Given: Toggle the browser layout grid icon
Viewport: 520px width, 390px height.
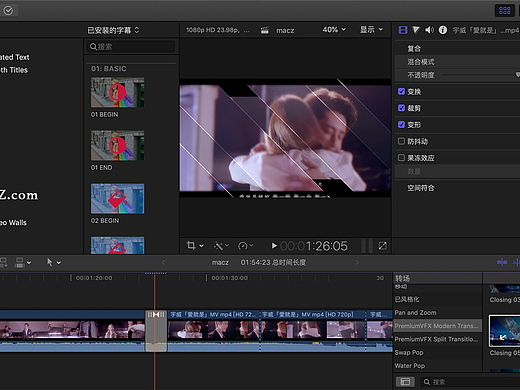Looking at the screenshot, I should pyautogui.click(x=504, y=11).
